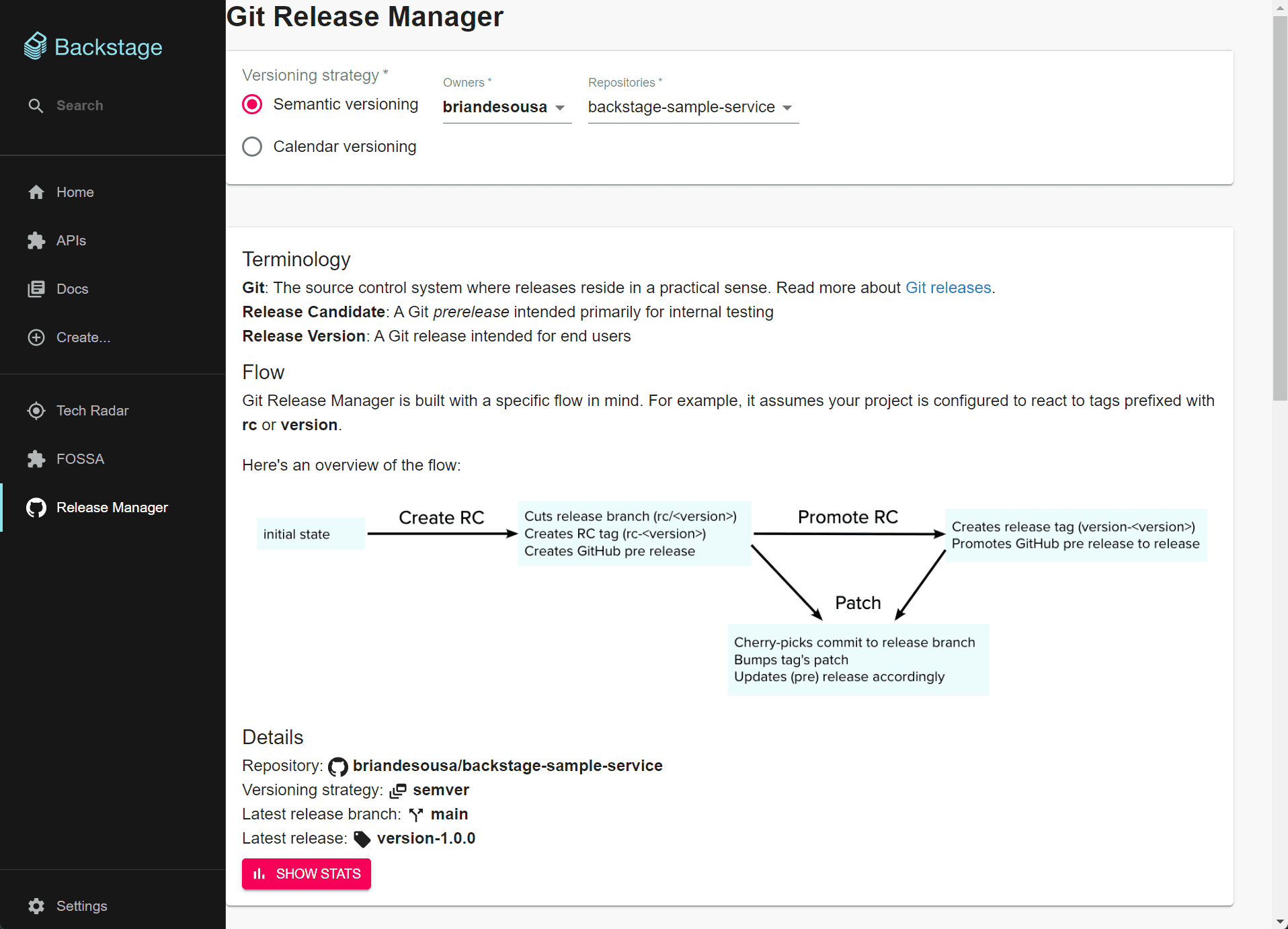Click the Flow section heading
The width and height of the screenshot is (1288, 929).
(x=264, y=372)
